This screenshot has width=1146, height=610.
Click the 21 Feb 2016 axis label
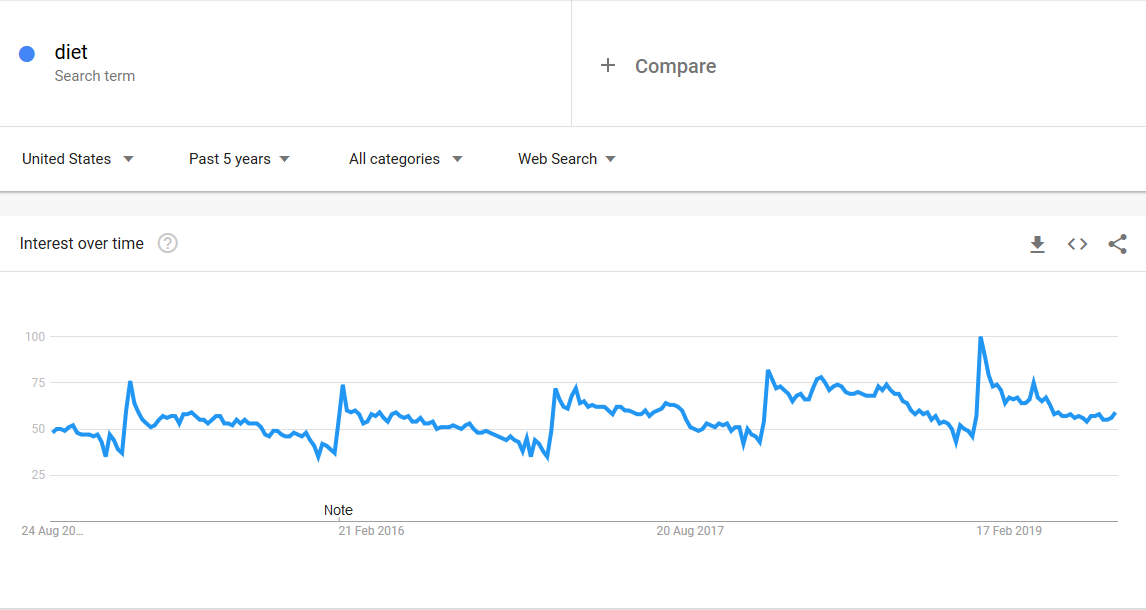click(371, 531)
